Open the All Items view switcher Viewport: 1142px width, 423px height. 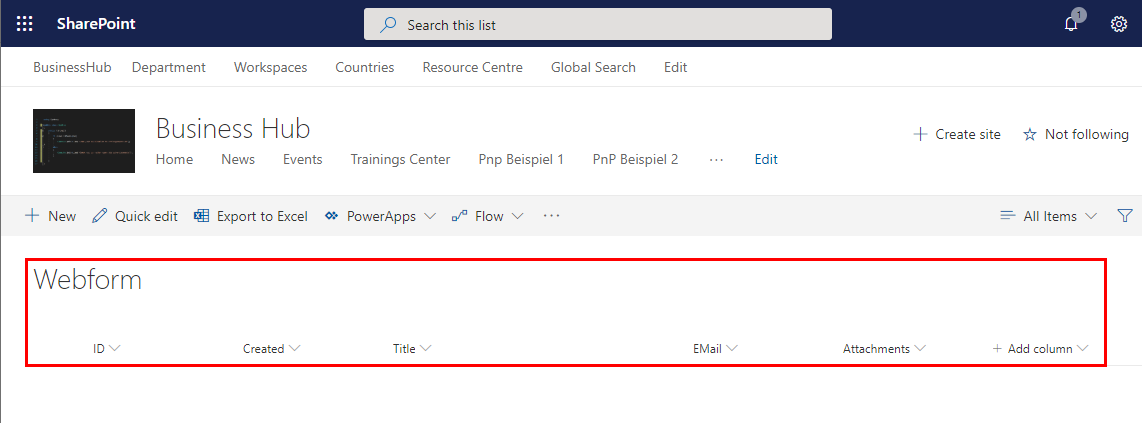coord(1049,216)
